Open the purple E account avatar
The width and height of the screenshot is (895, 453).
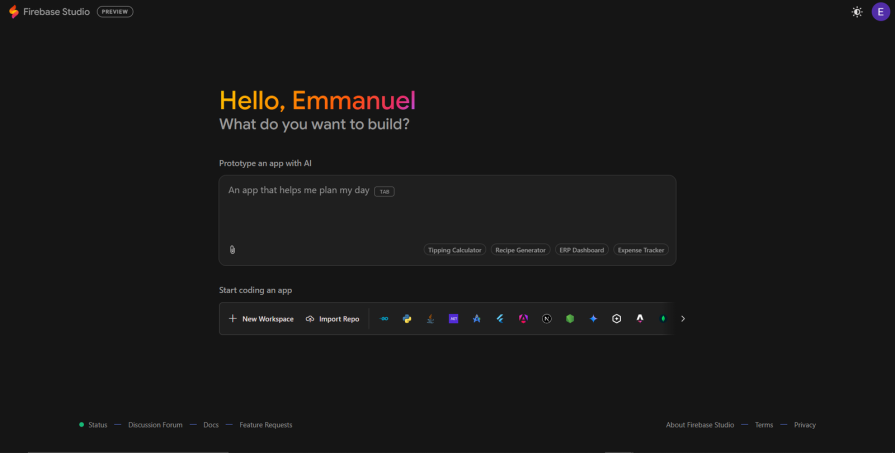pos(881,11)
